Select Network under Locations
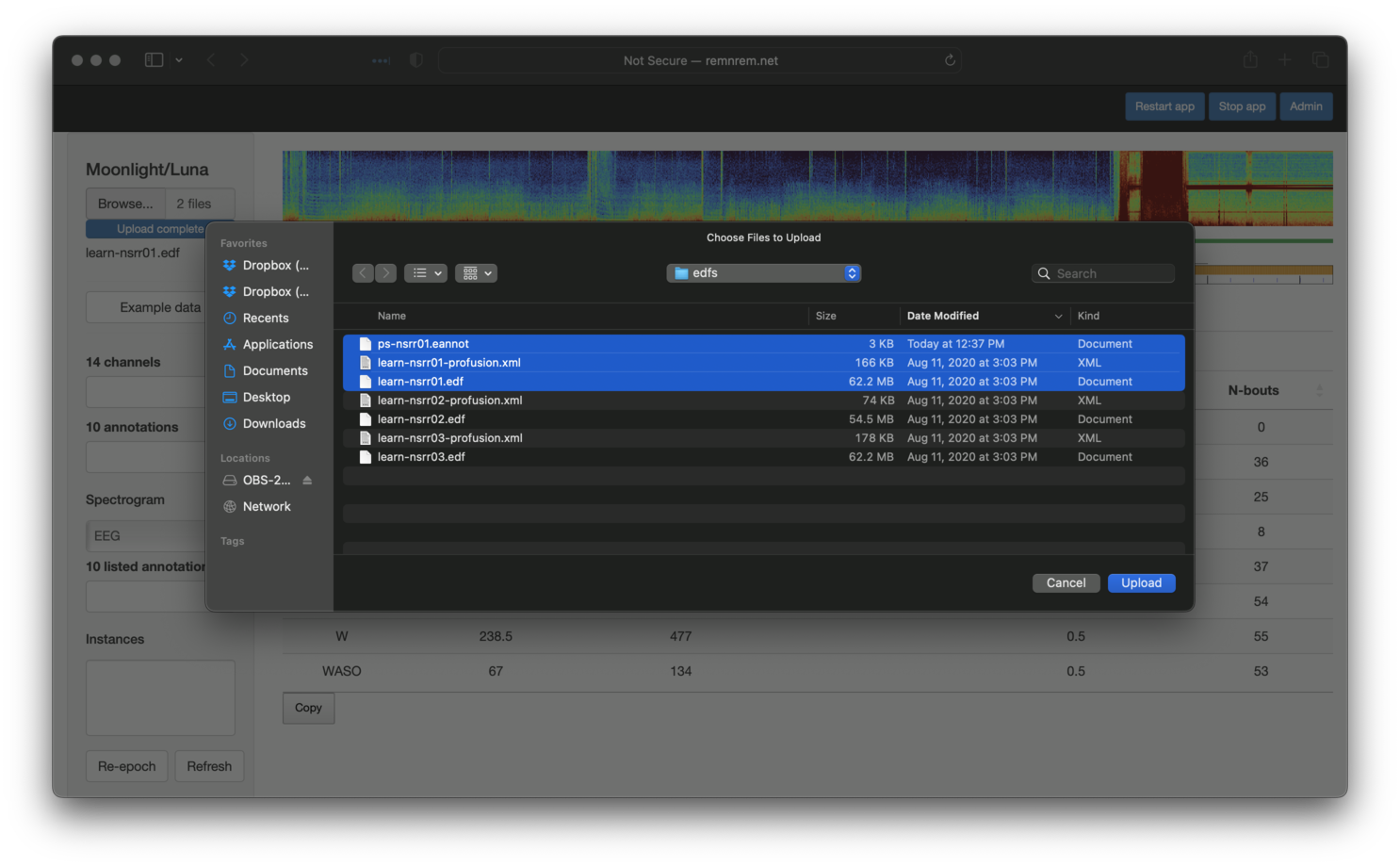 266,507
